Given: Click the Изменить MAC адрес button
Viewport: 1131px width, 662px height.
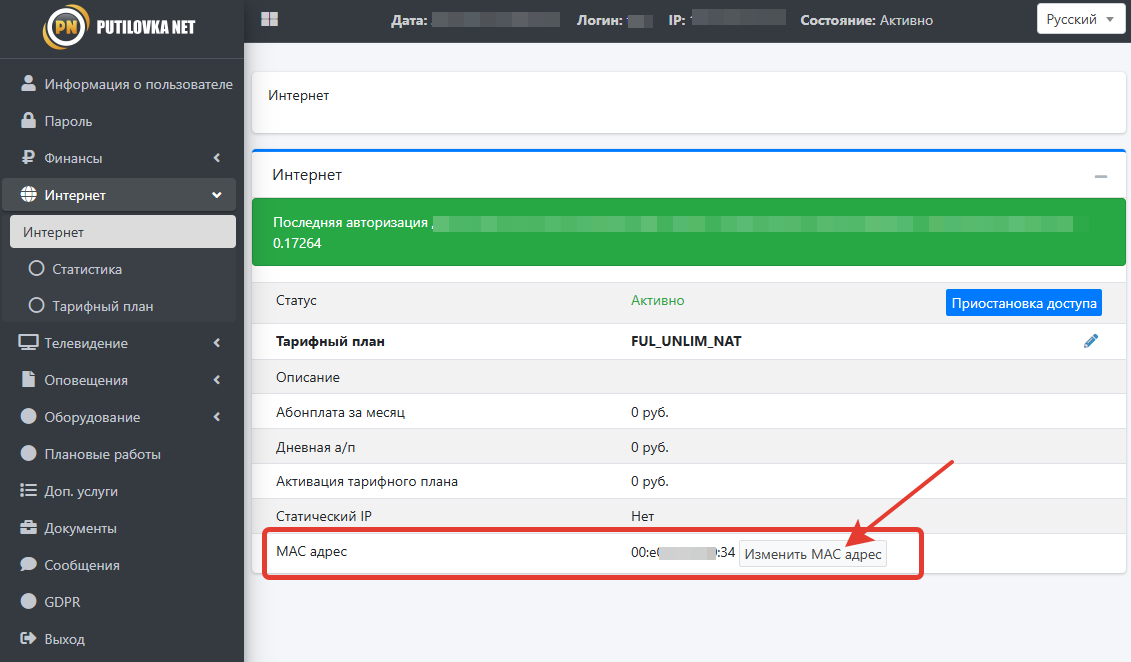Looking at the screenshot, I should [x=813, y=554].
